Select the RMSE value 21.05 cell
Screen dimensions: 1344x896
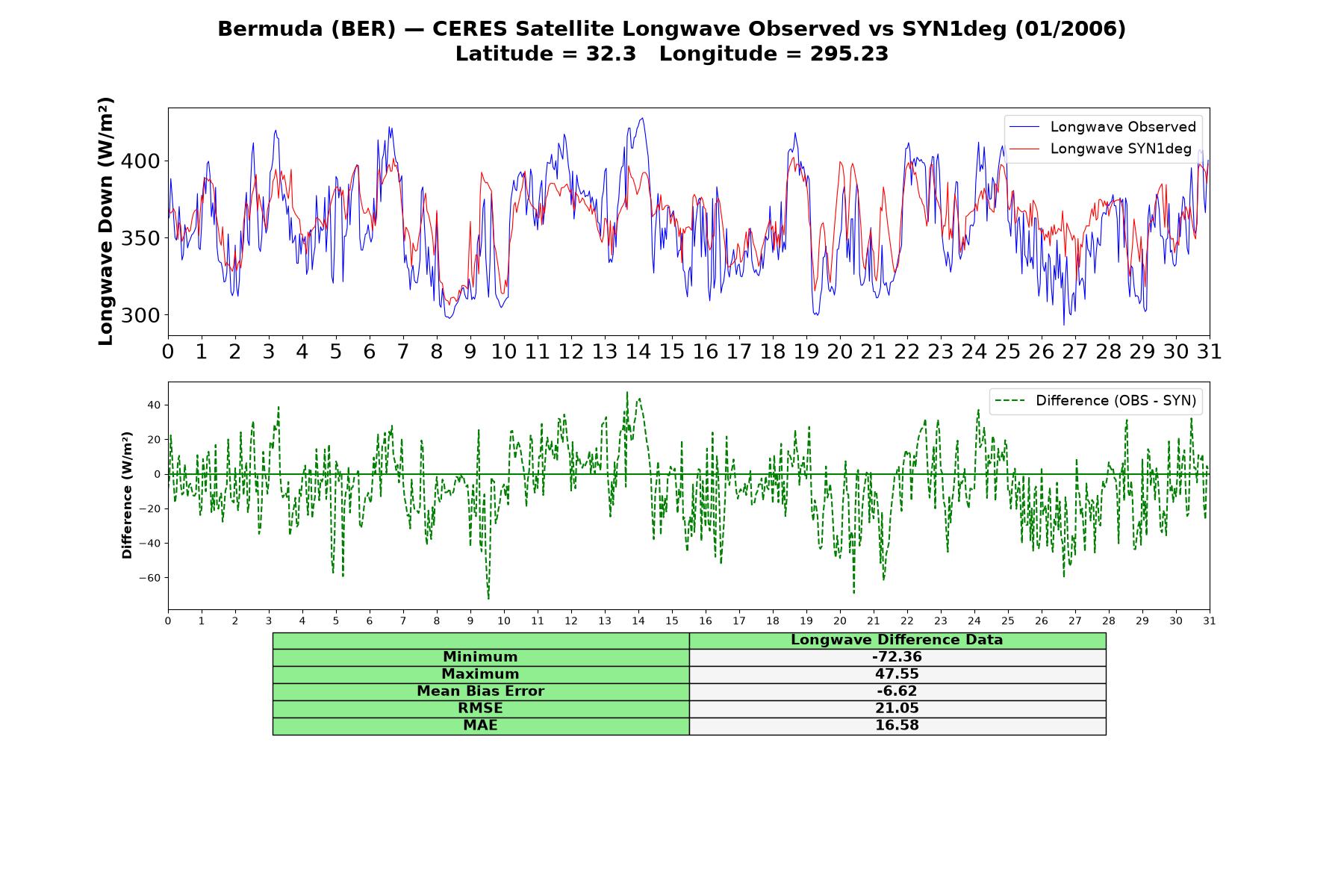pos(897,709)
